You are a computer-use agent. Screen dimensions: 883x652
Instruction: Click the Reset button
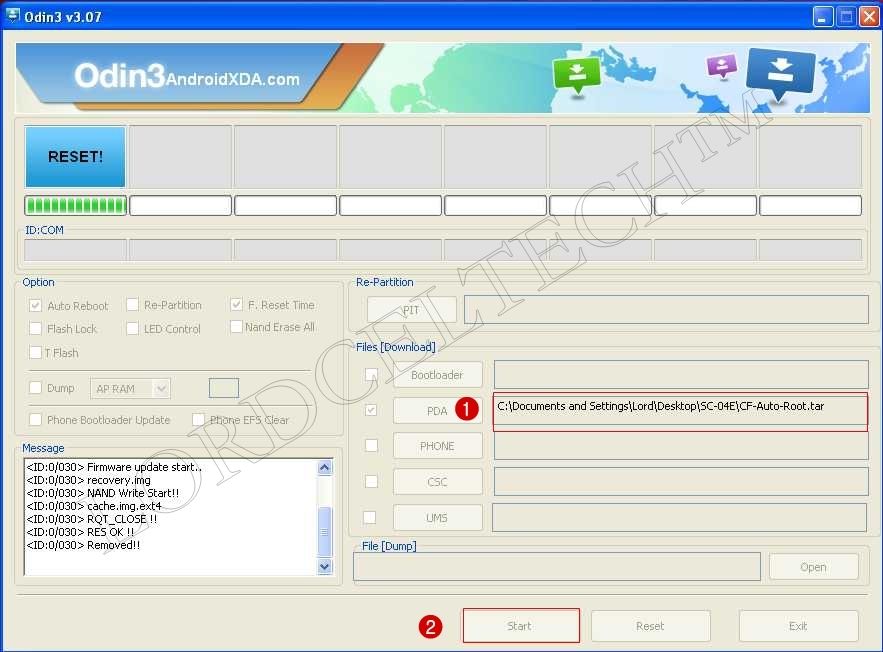[x=650, y=626]
